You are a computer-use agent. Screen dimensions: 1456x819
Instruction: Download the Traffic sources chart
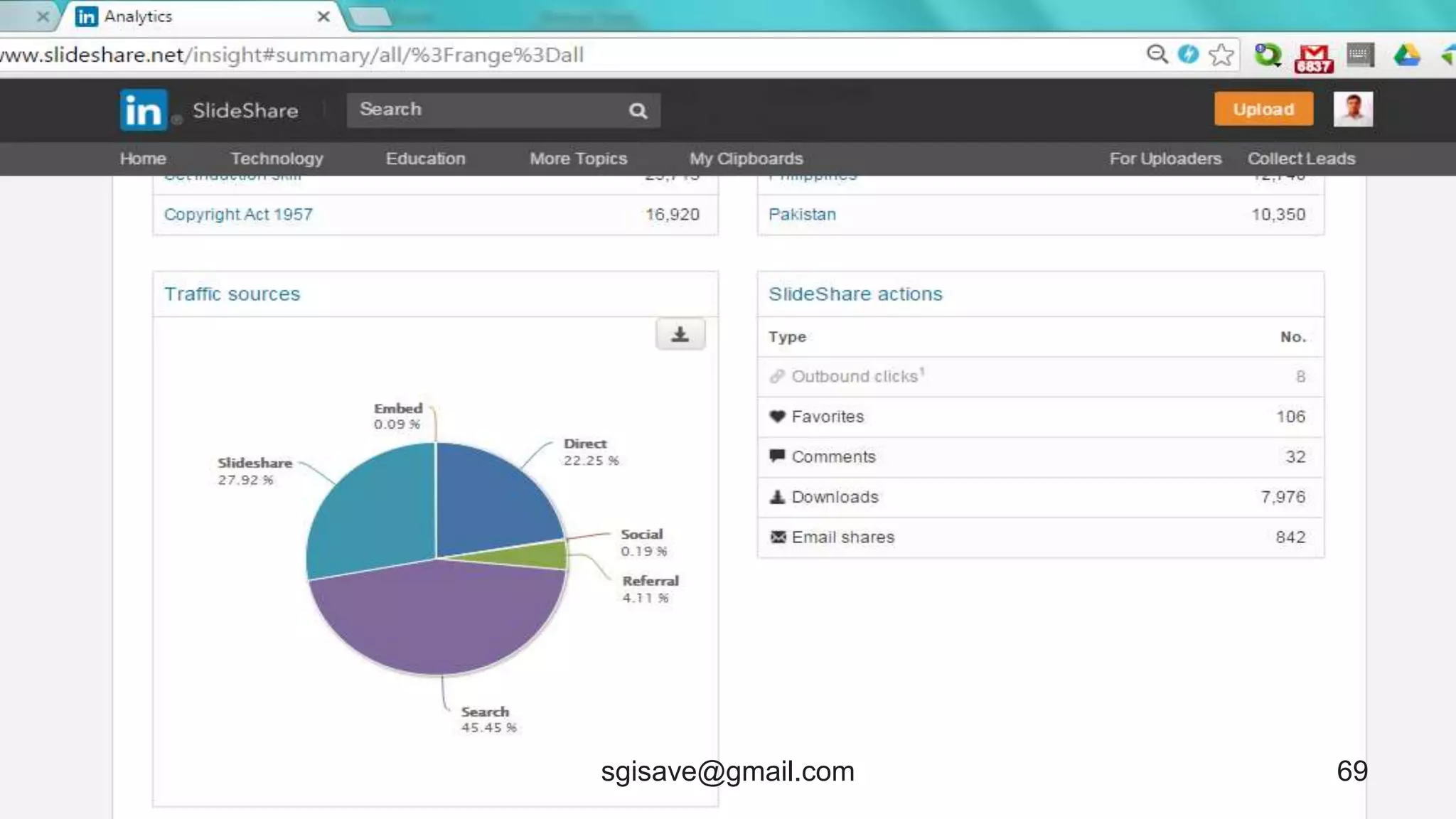coord(680,334)
